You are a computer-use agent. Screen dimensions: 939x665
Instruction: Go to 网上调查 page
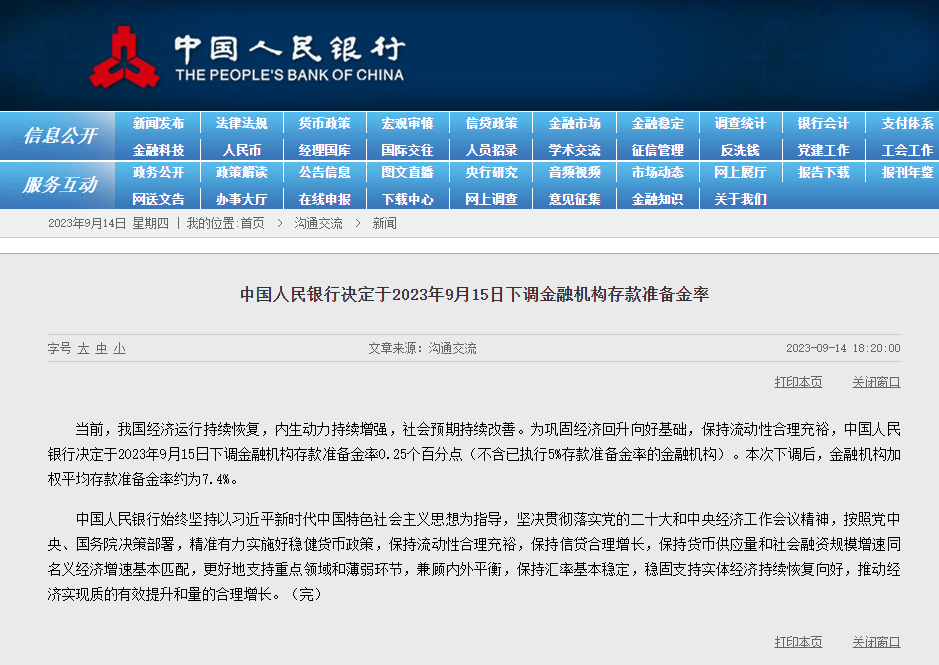(x=491, y=199)
